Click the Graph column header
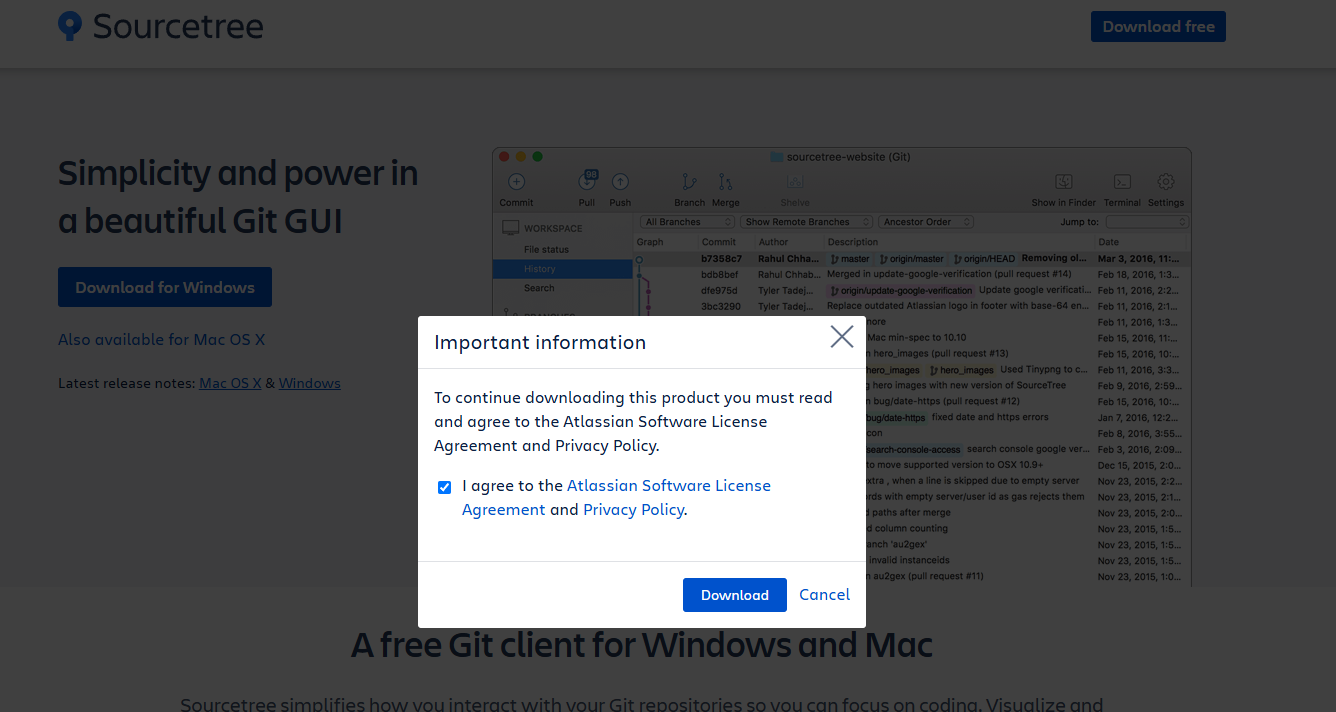 (x=650, y=242)
